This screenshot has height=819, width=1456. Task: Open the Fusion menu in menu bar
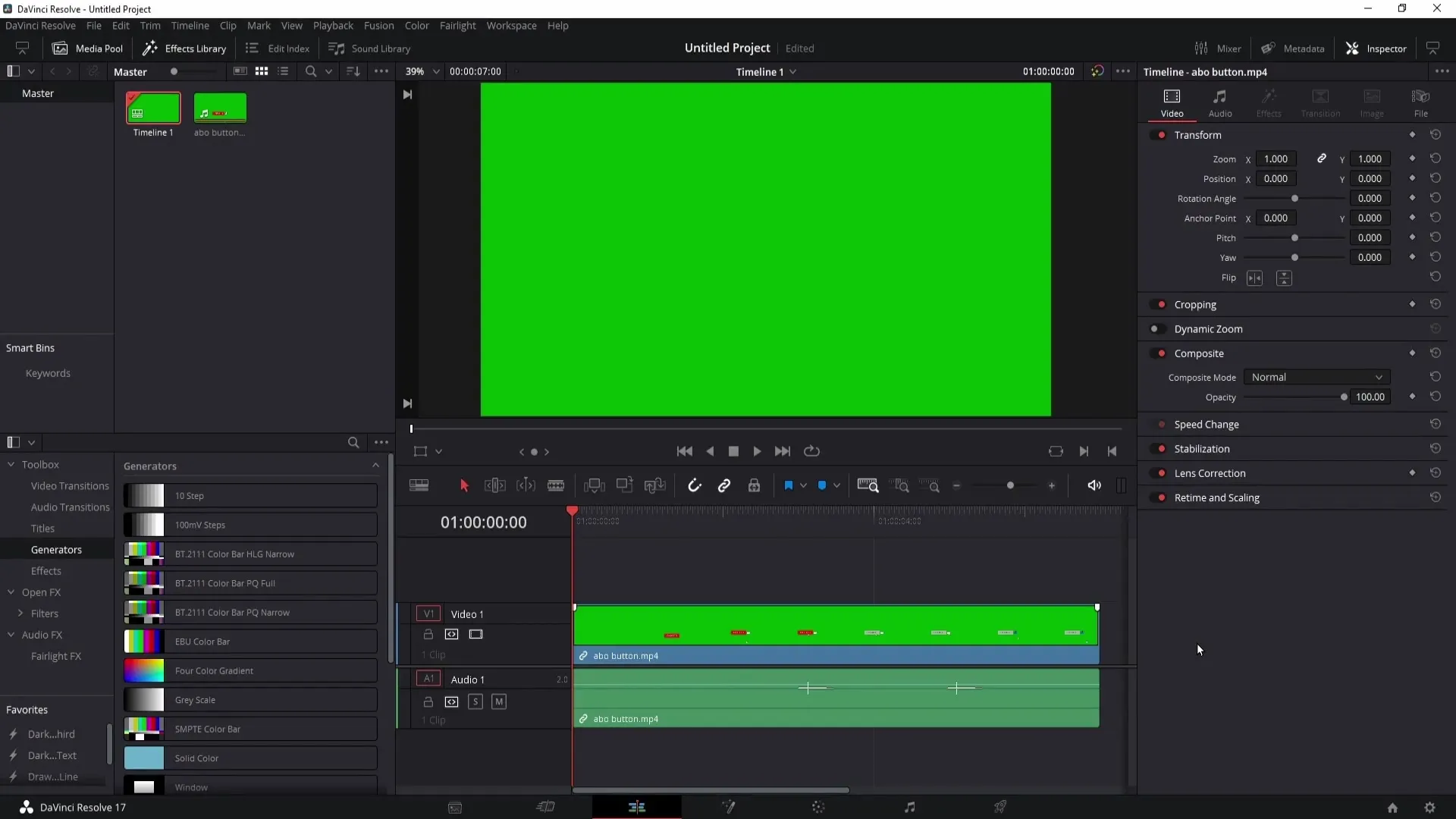(x=378, y=25)
